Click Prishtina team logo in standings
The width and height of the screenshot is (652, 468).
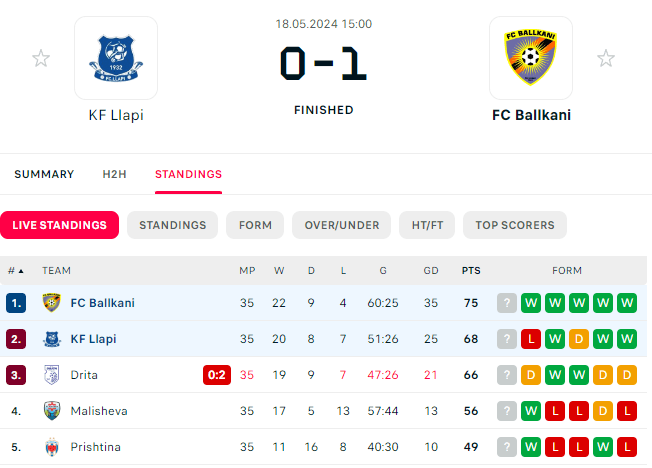[52, 447]
